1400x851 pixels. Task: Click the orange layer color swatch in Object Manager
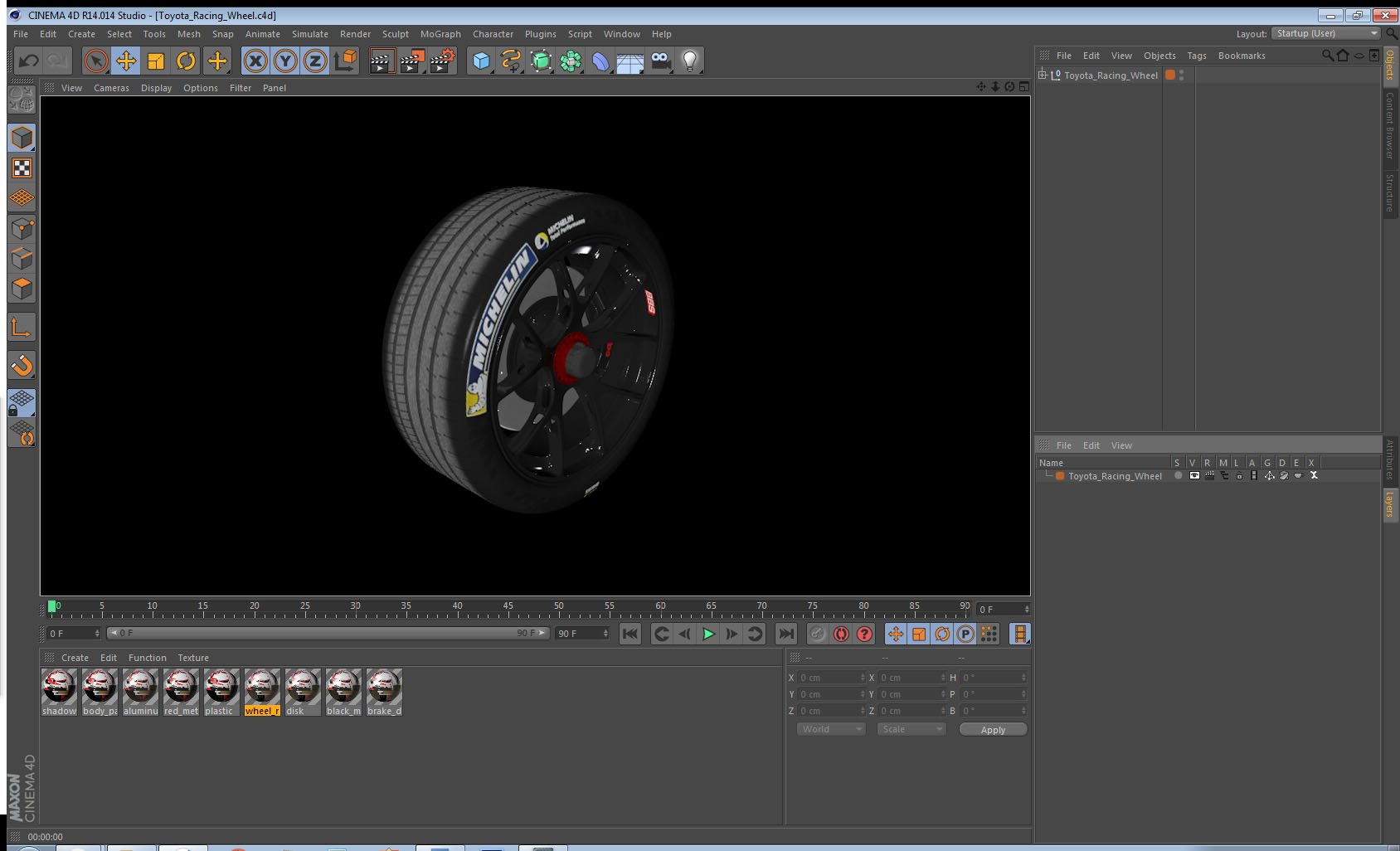coord(1170,75)
